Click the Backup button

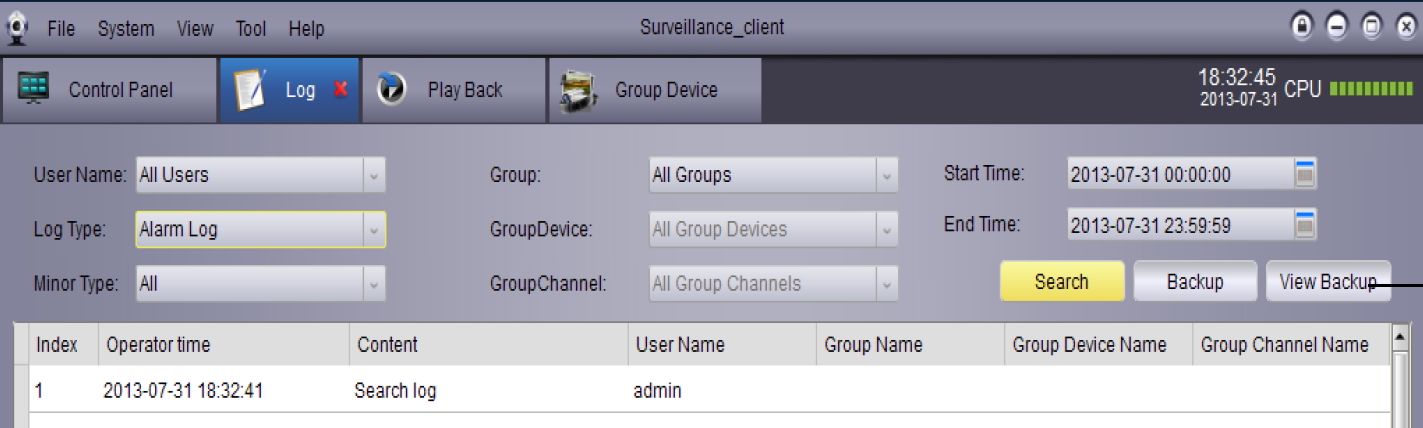click(1194, 282)
